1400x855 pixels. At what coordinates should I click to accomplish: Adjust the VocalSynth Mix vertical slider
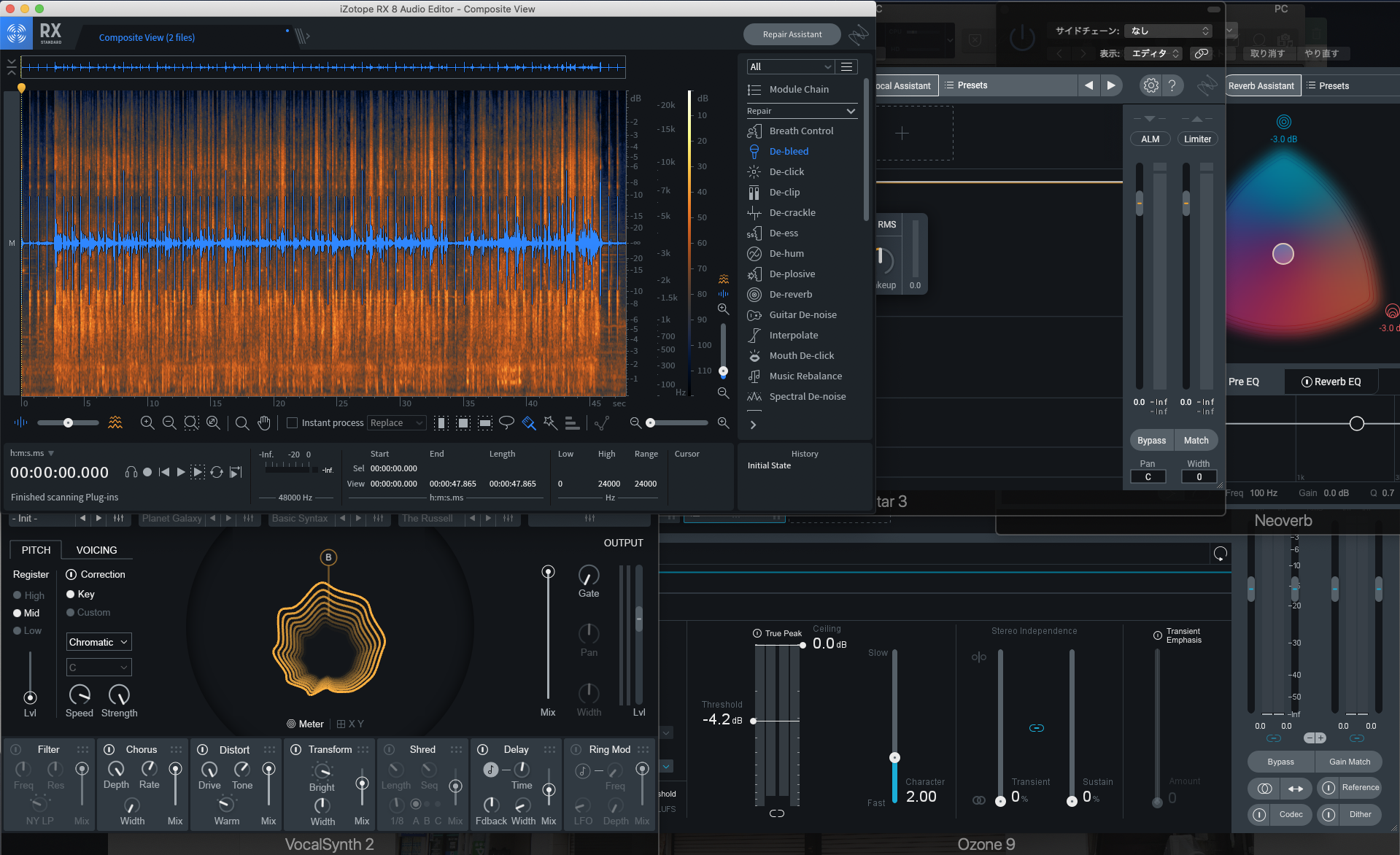(x=548, y=572)
